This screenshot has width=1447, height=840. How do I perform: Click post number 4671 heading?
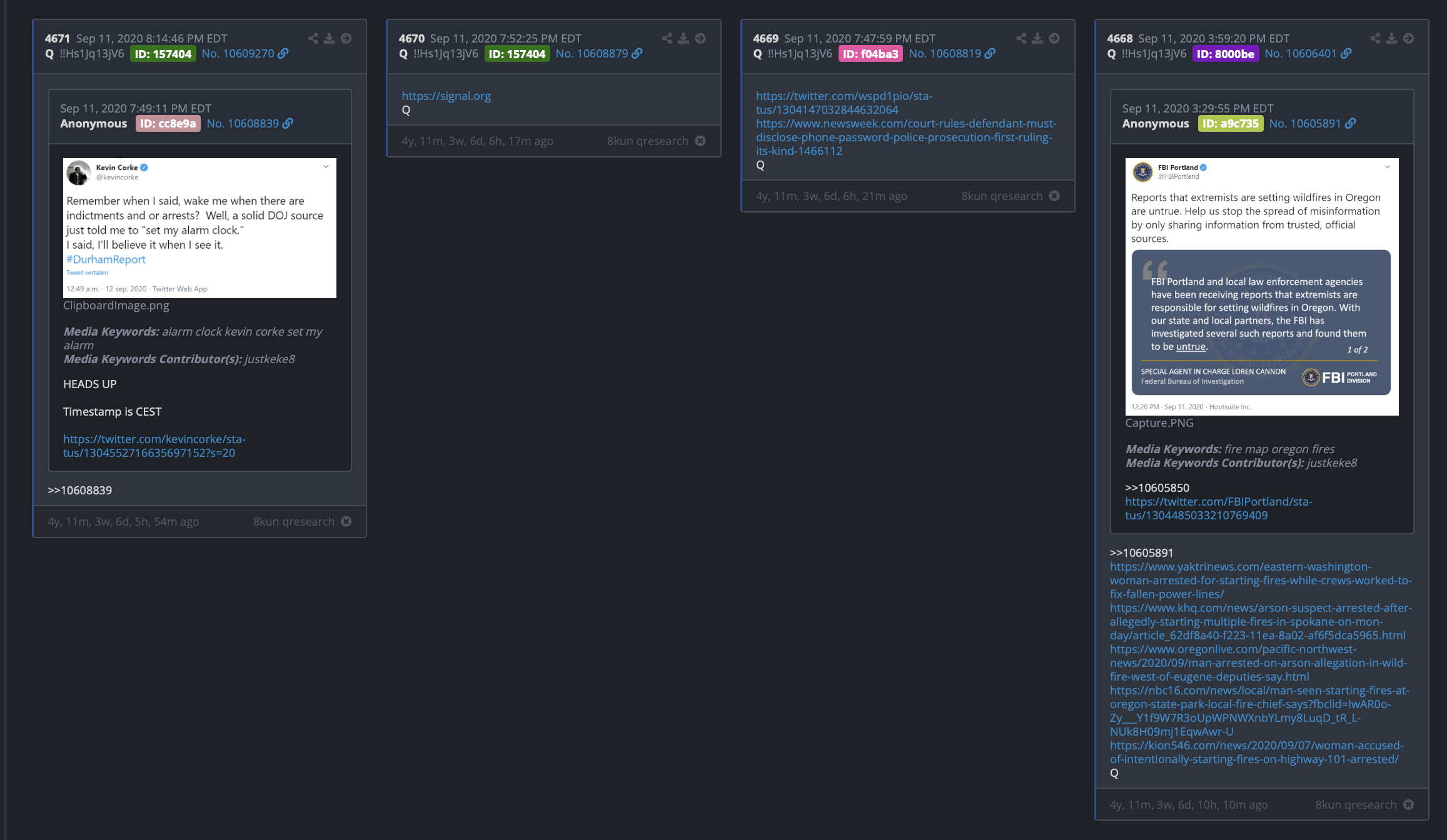(x=58, y=38)
